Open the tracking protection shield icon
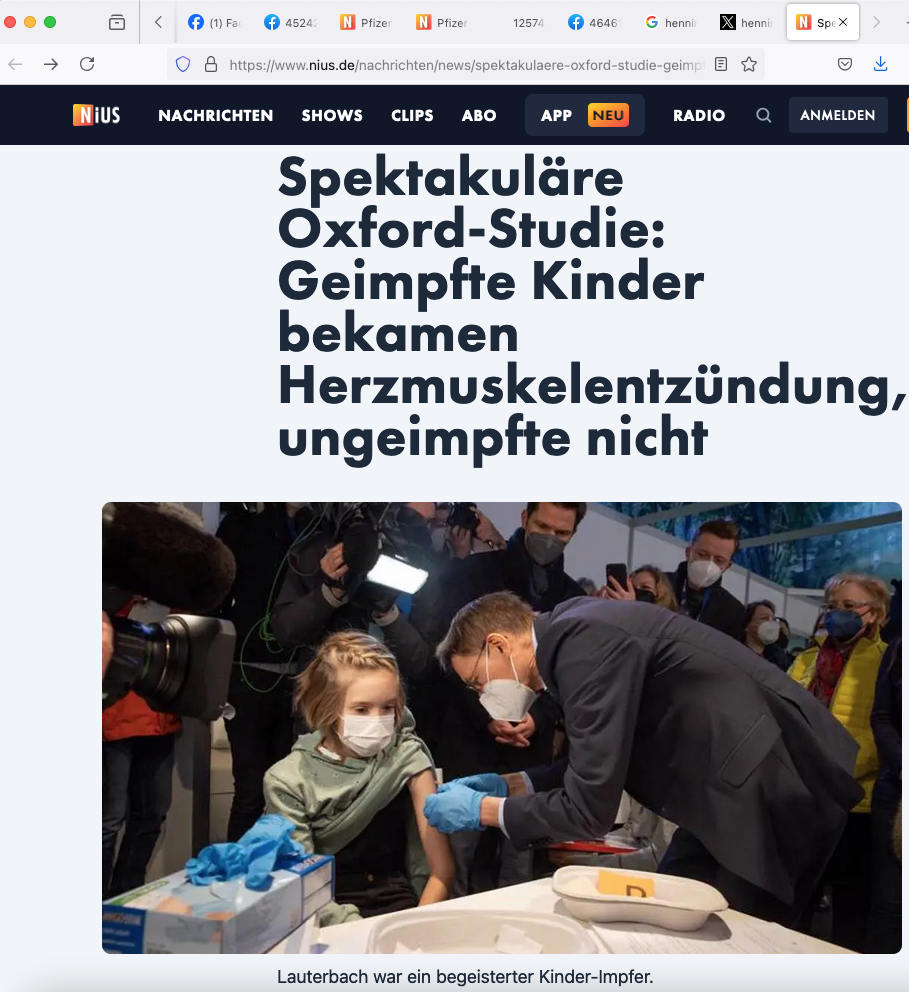 coord(183,64)
